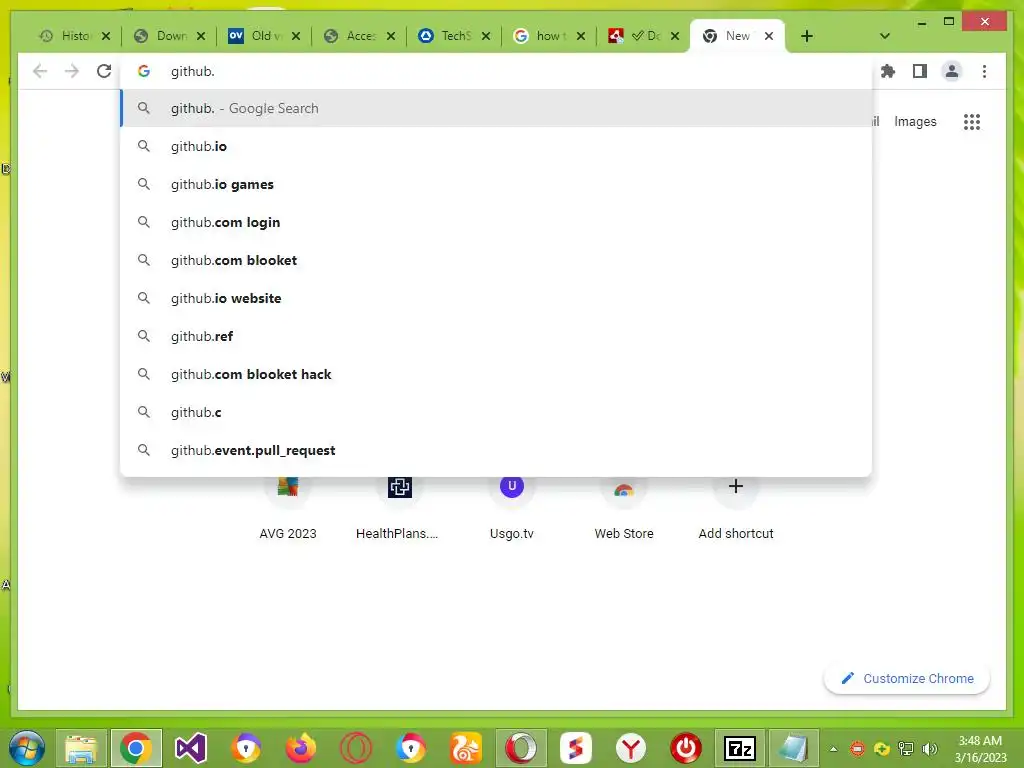Select github.com blooket hack suggestion
The width and height of the screenshot is (1024, 768).
click(496, 374)
